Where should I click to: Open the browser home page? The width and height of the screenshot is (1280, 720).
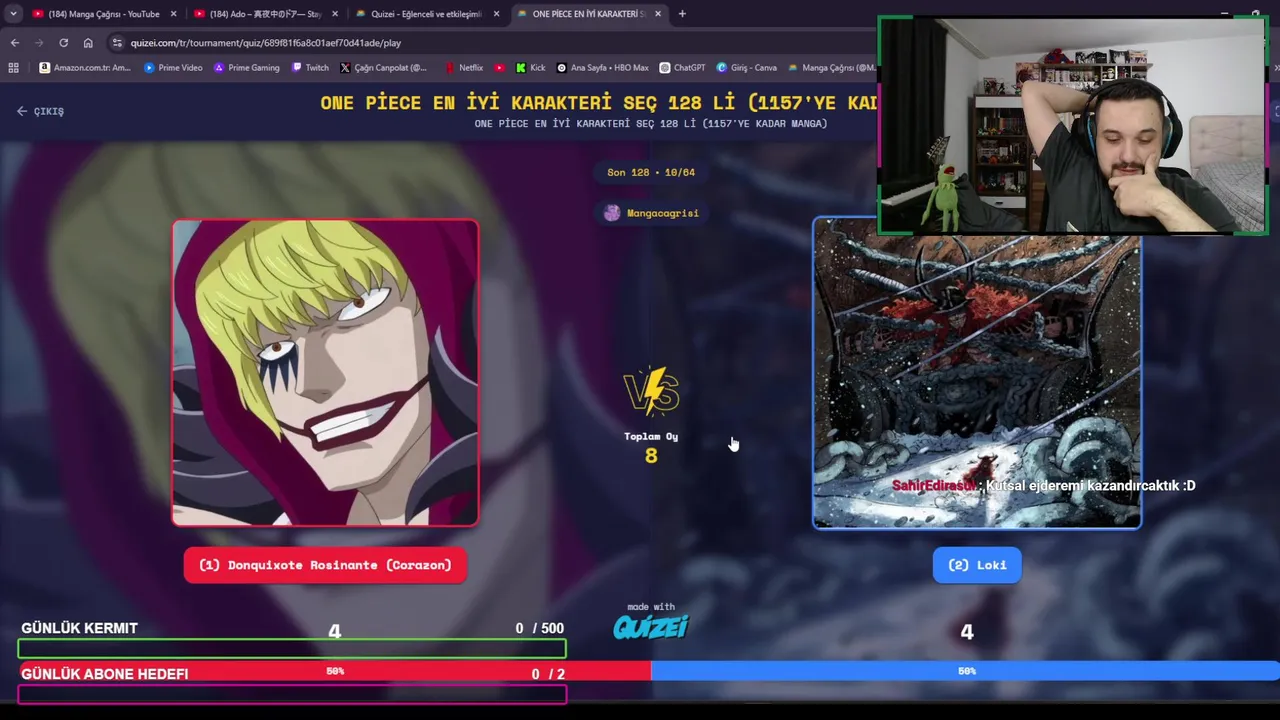88,43
